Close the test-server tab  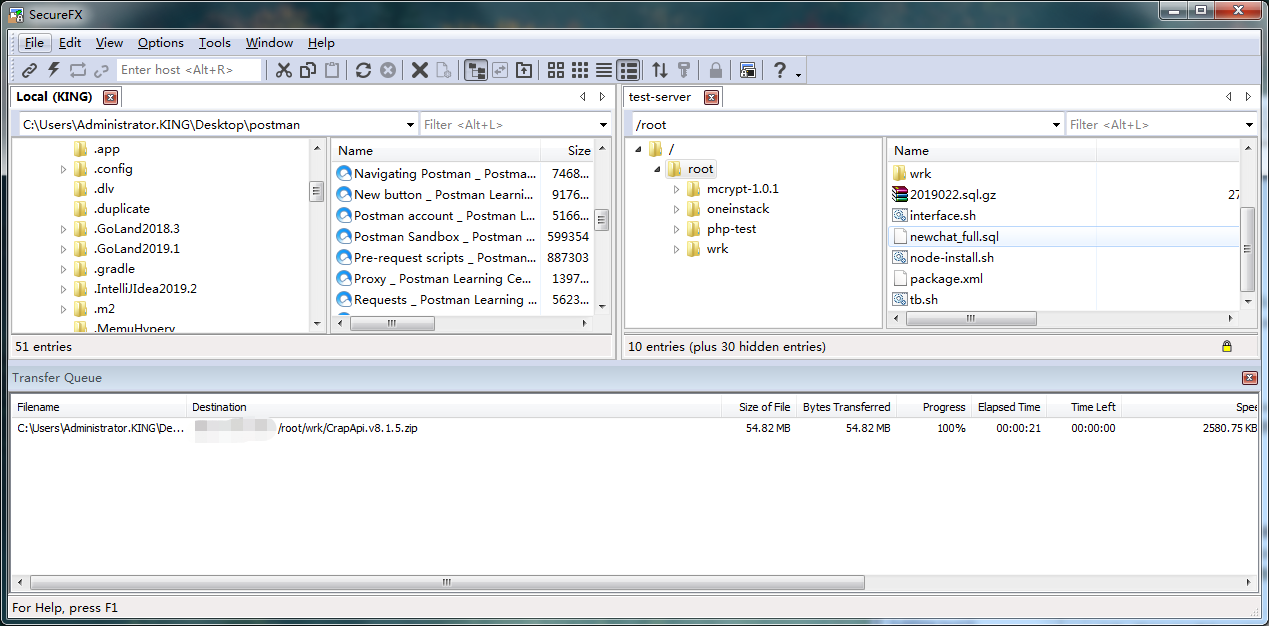(711, 97)
